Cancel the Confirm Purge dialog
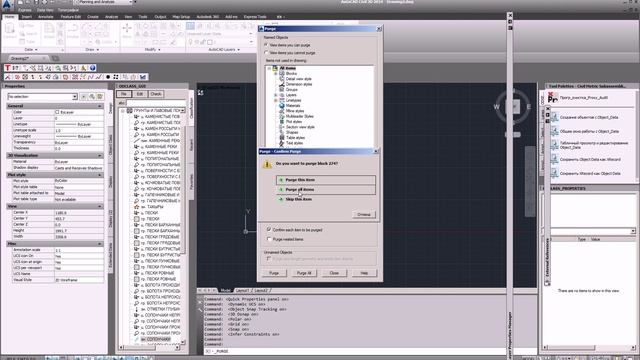 (x=364, y=214)
